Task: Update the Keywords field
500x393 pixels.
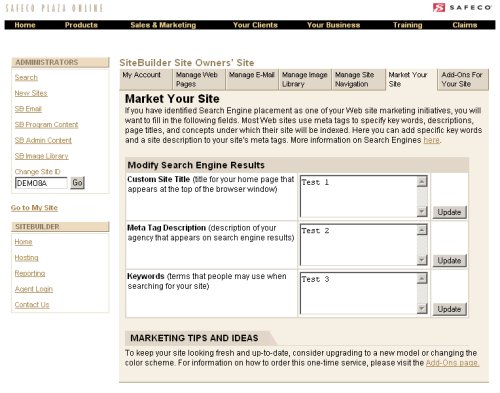Action: click(449, 309)
